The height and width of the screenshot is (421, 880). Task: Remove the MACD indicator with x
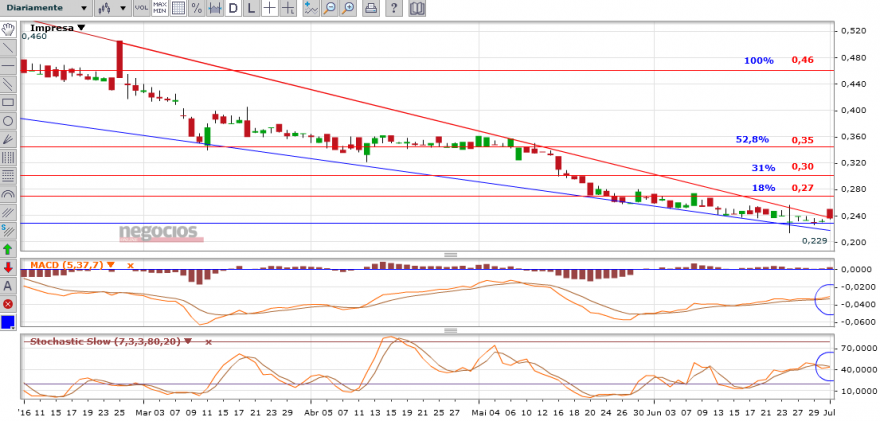(130, 265)
